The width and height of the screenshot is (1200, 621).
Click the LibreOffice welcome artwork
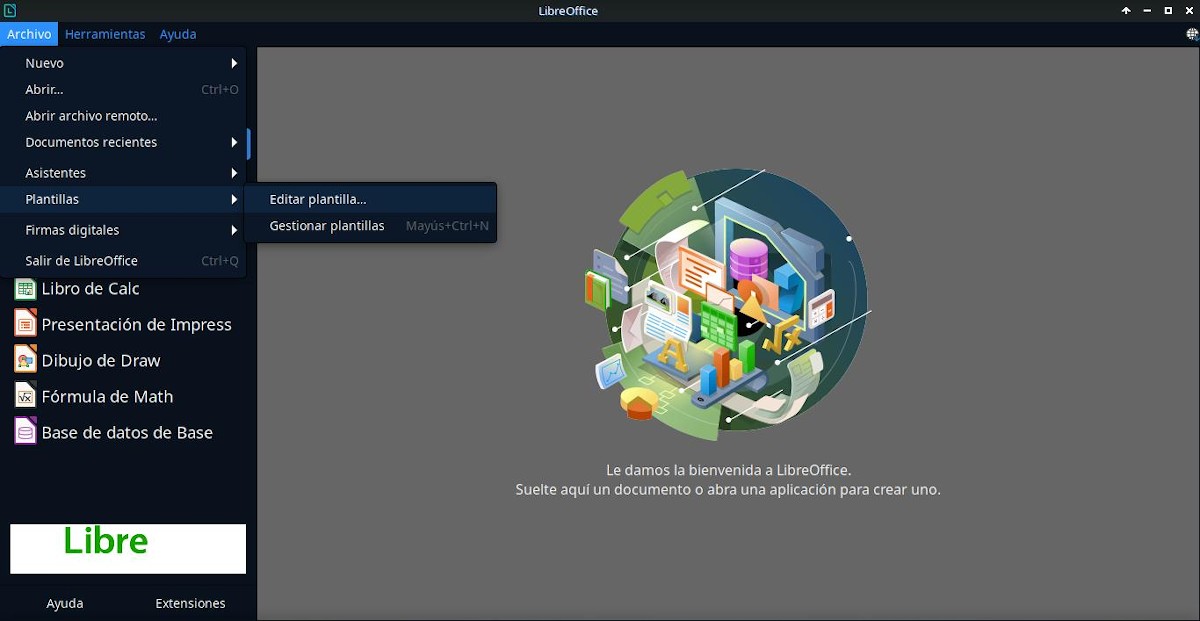click(x=727, y=305)
